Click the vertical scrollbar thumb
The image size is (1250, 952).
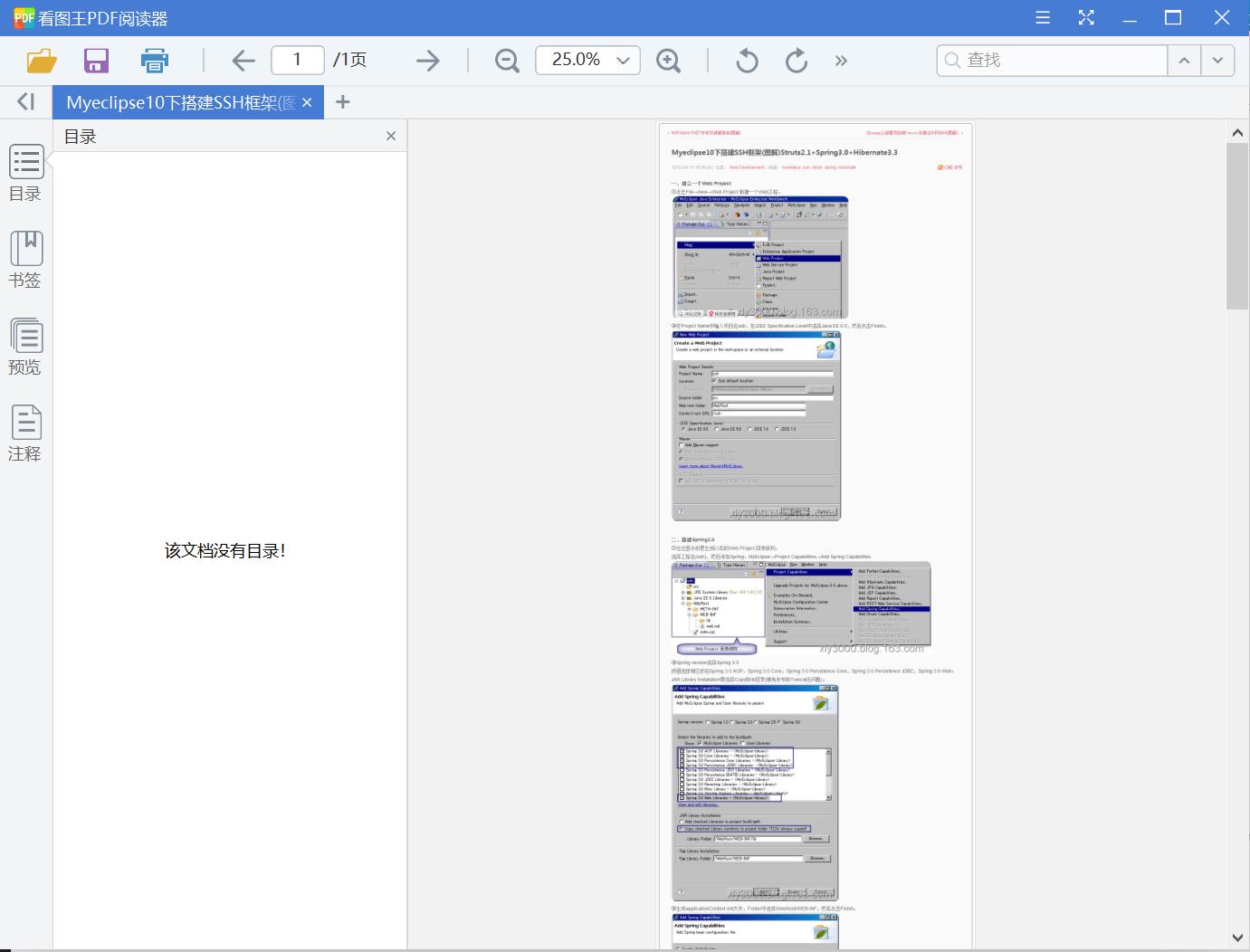(x=1236, y=226)
